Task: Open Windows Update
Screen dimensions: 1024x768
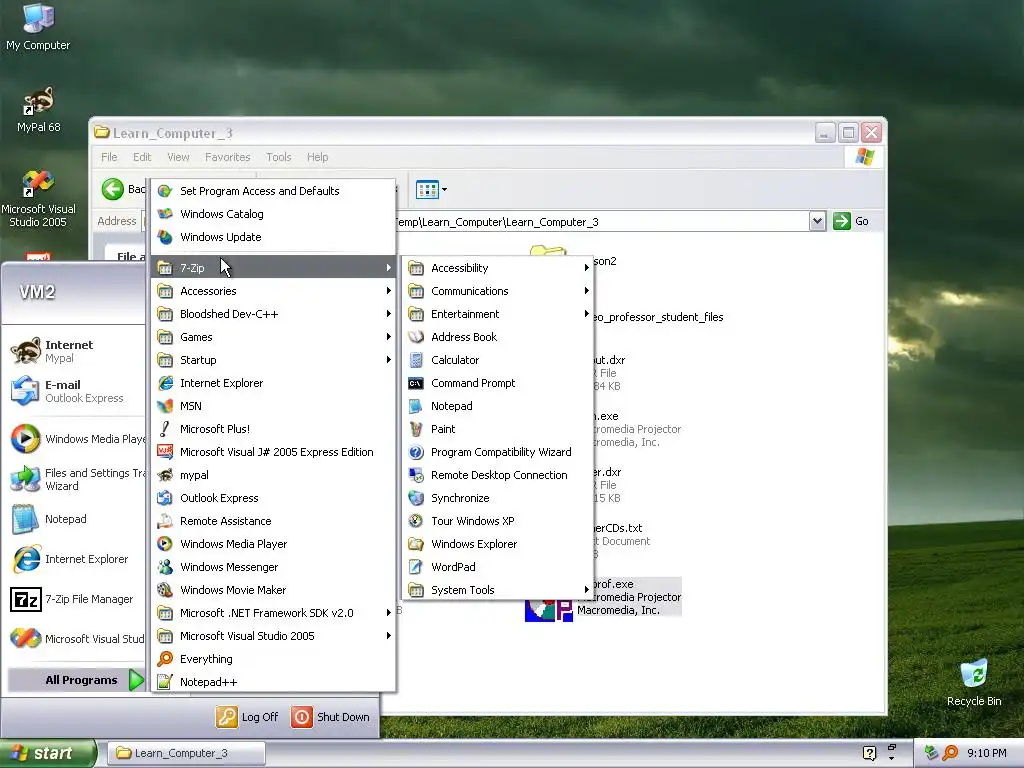Action: (274, 237)
